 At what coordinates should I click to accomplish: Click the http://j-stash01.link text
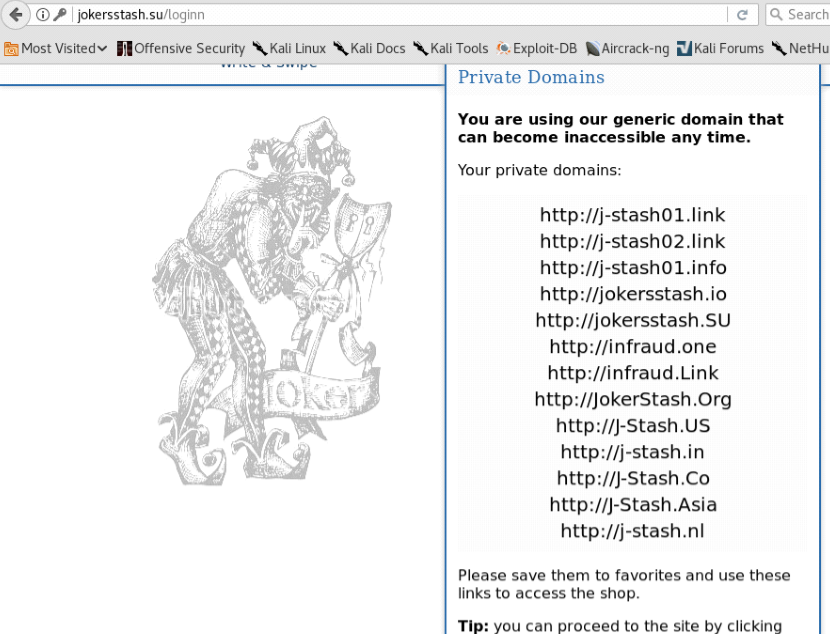point(633,215)
